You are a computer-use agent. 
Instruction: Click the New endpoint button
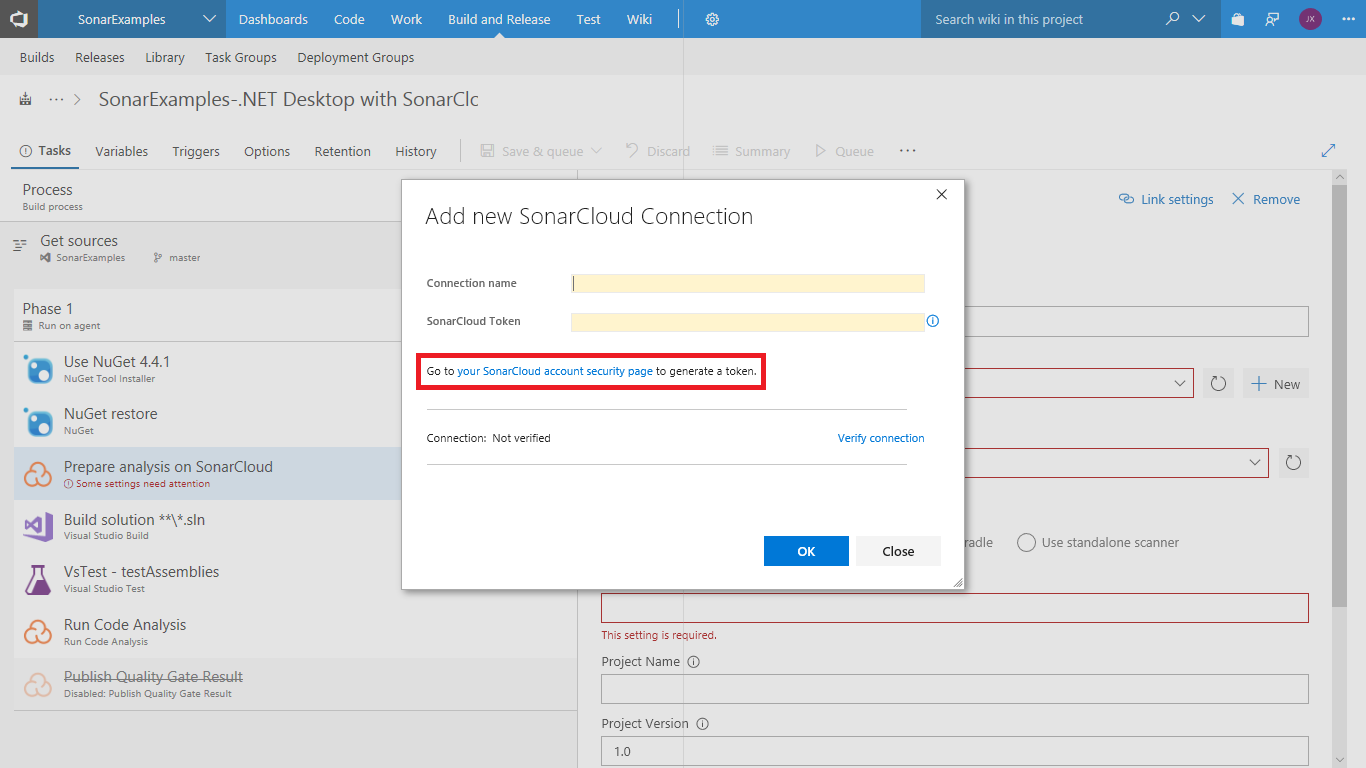tap(1275, 384)
